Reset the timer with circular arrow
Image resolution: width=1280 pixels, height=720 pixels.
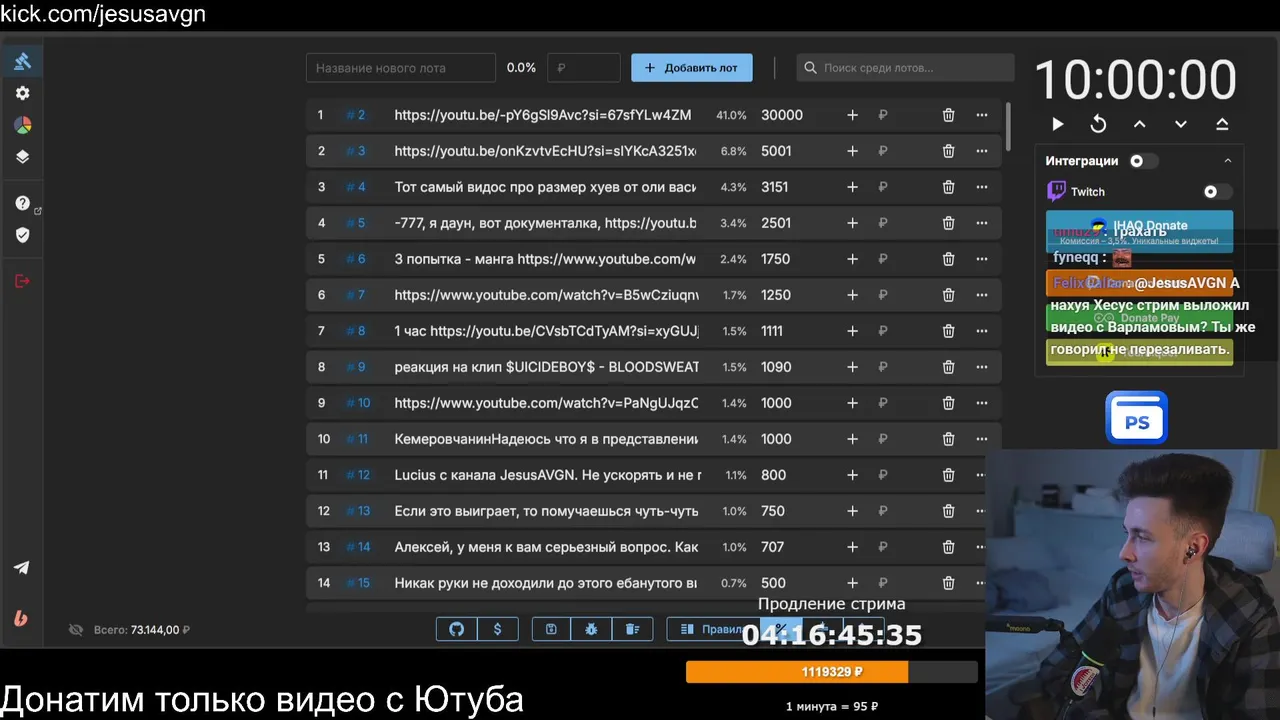coord(1098,124)
